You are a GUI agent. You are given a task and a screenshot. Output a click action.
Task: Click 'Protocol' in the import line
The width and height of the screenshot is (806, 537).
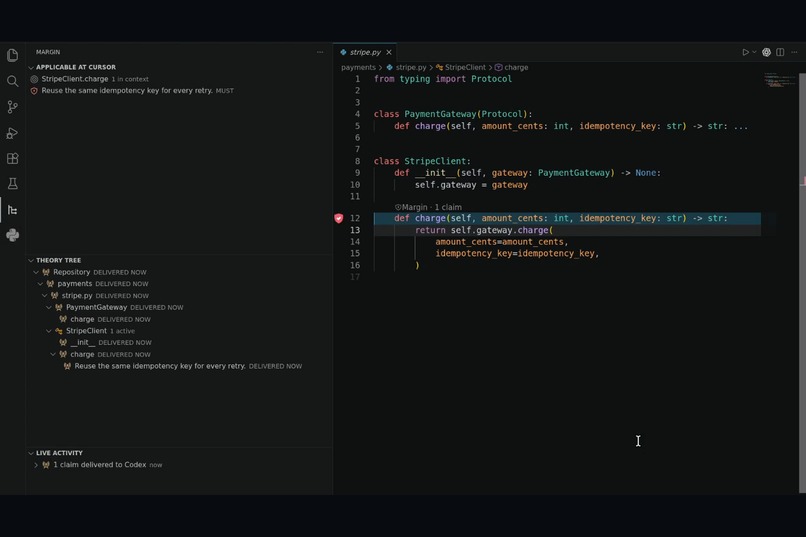[x=491, y=79]
